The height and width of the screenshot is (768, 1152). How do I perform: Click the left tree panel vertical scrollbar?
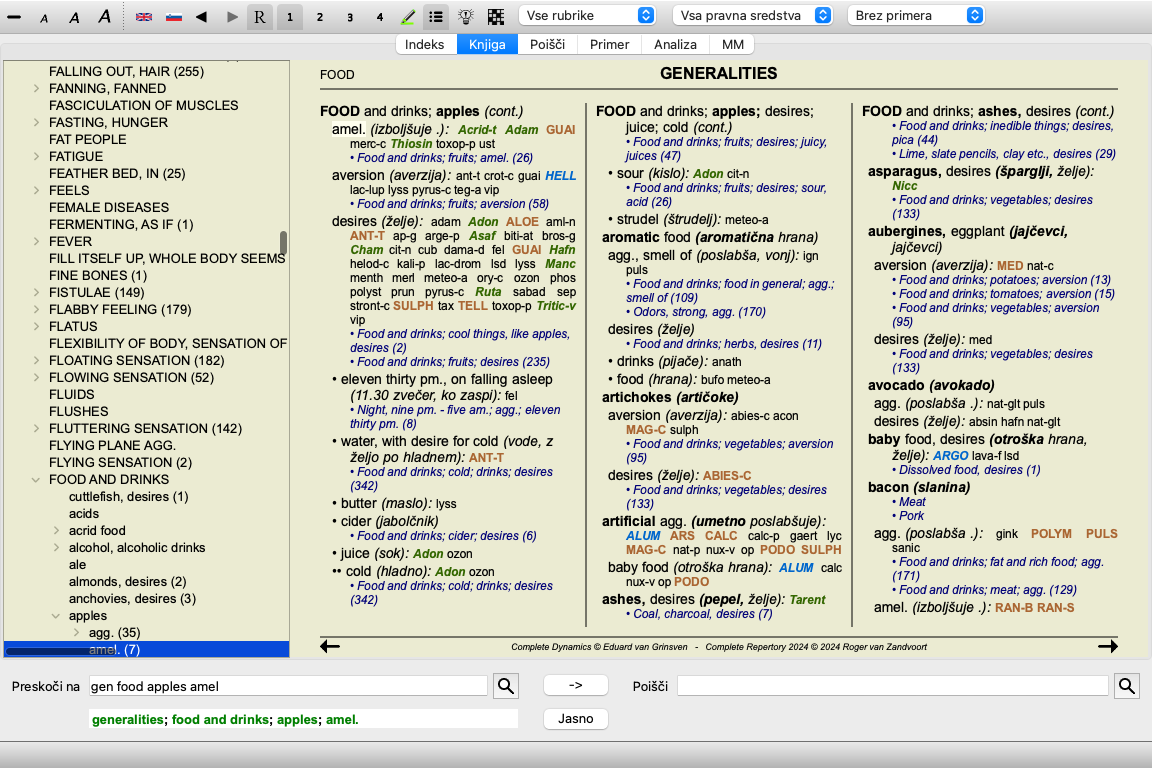point(283,243)
